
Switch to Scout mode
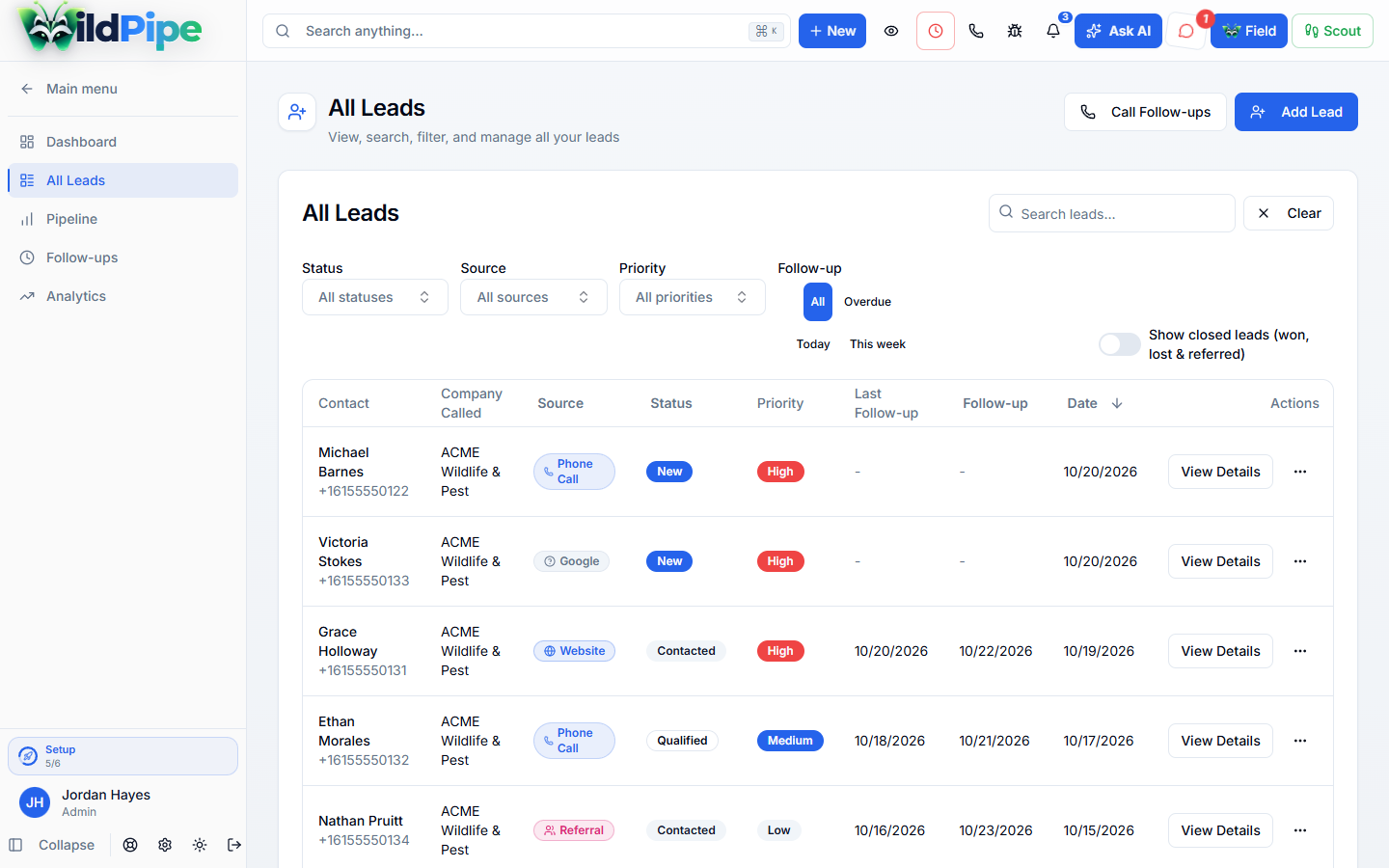tap(1332, 31)
